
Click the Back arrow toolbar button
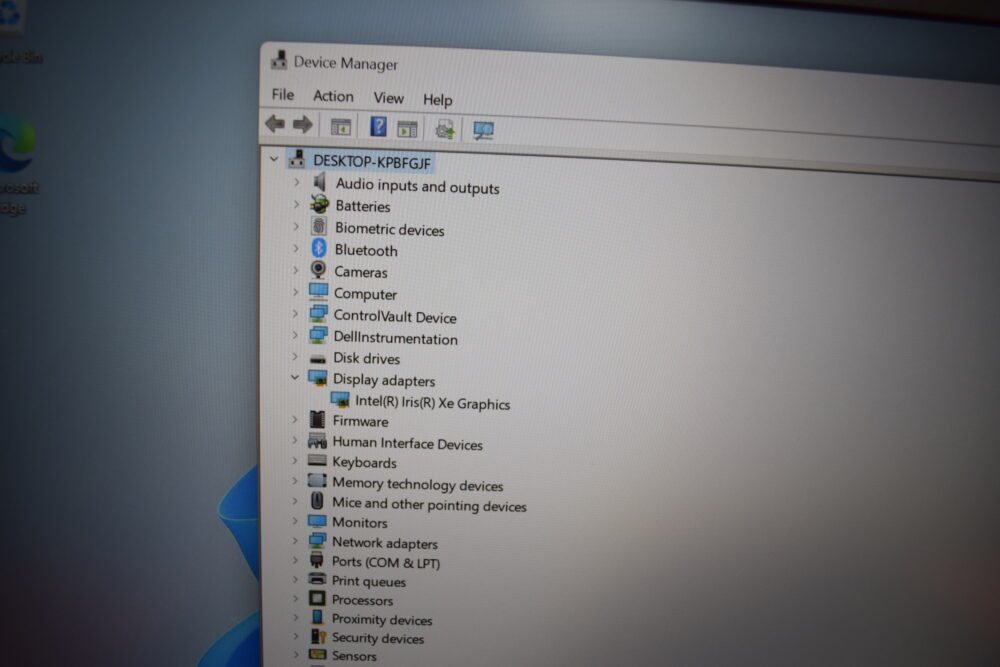coord(275,124)
